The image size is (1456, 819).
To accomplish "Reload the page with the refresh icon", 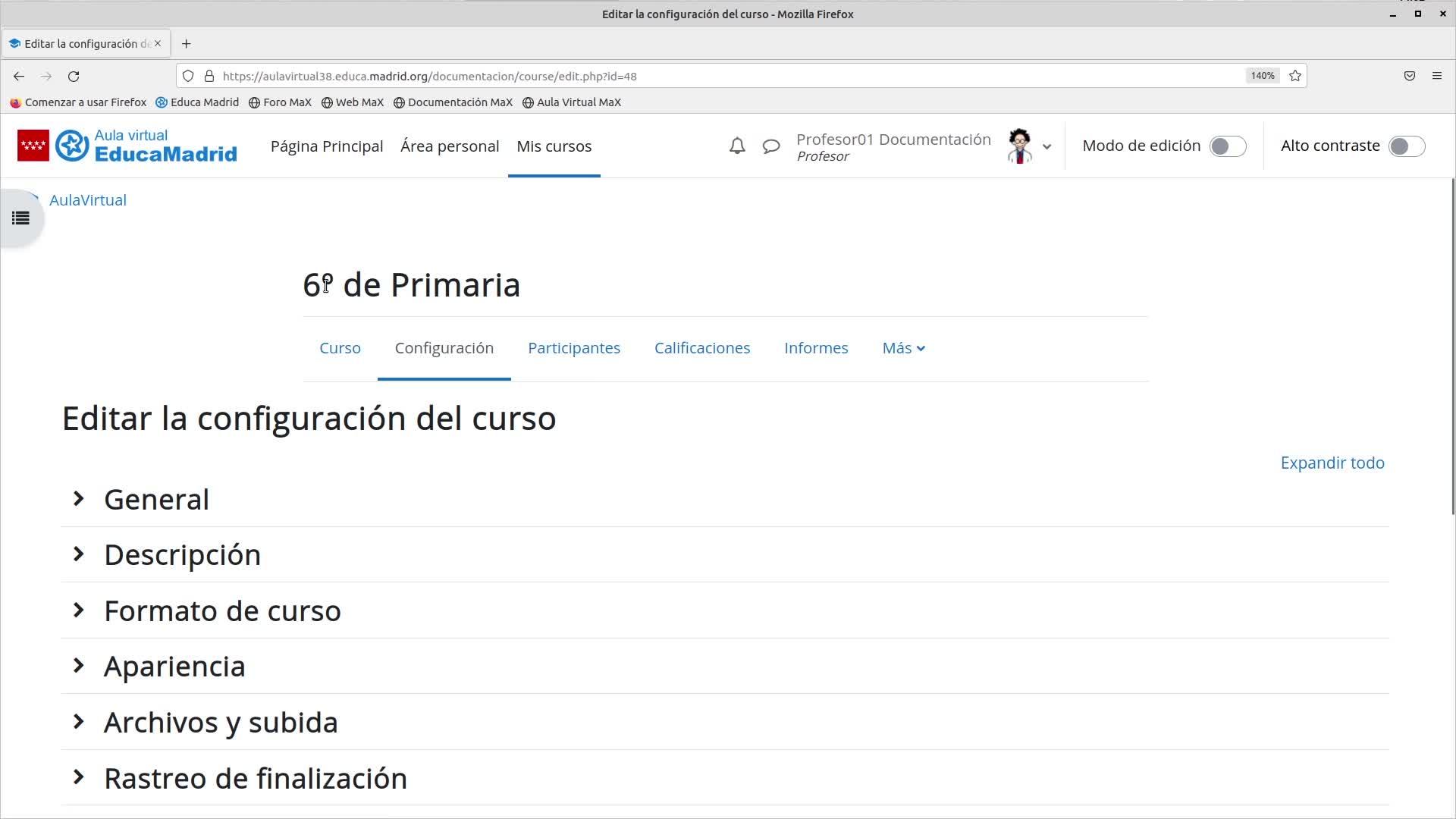I will tap(74, 76).
